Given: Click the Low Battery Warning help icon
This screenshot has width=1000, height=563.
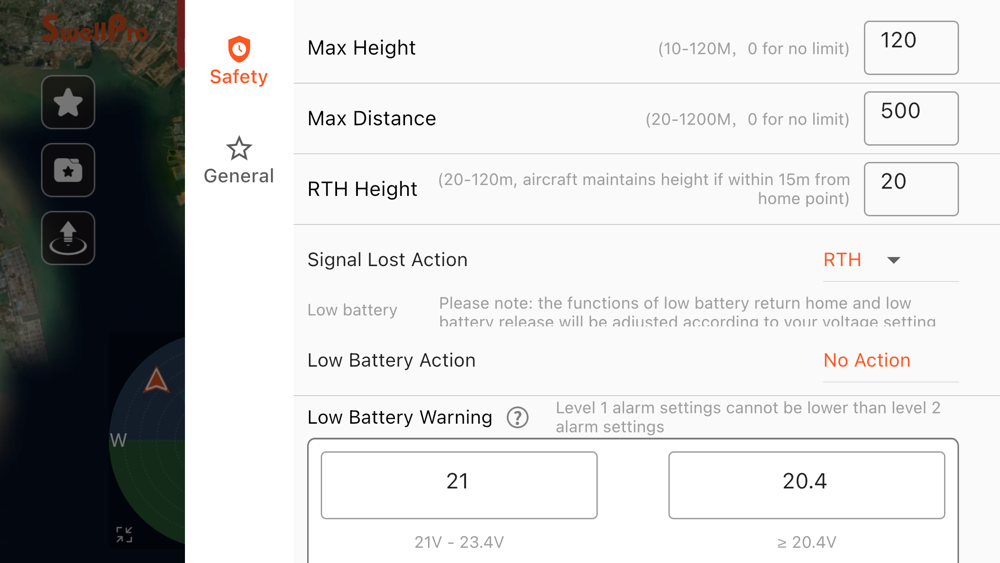Looking at the screenshot, I should [x=517, y=418].
